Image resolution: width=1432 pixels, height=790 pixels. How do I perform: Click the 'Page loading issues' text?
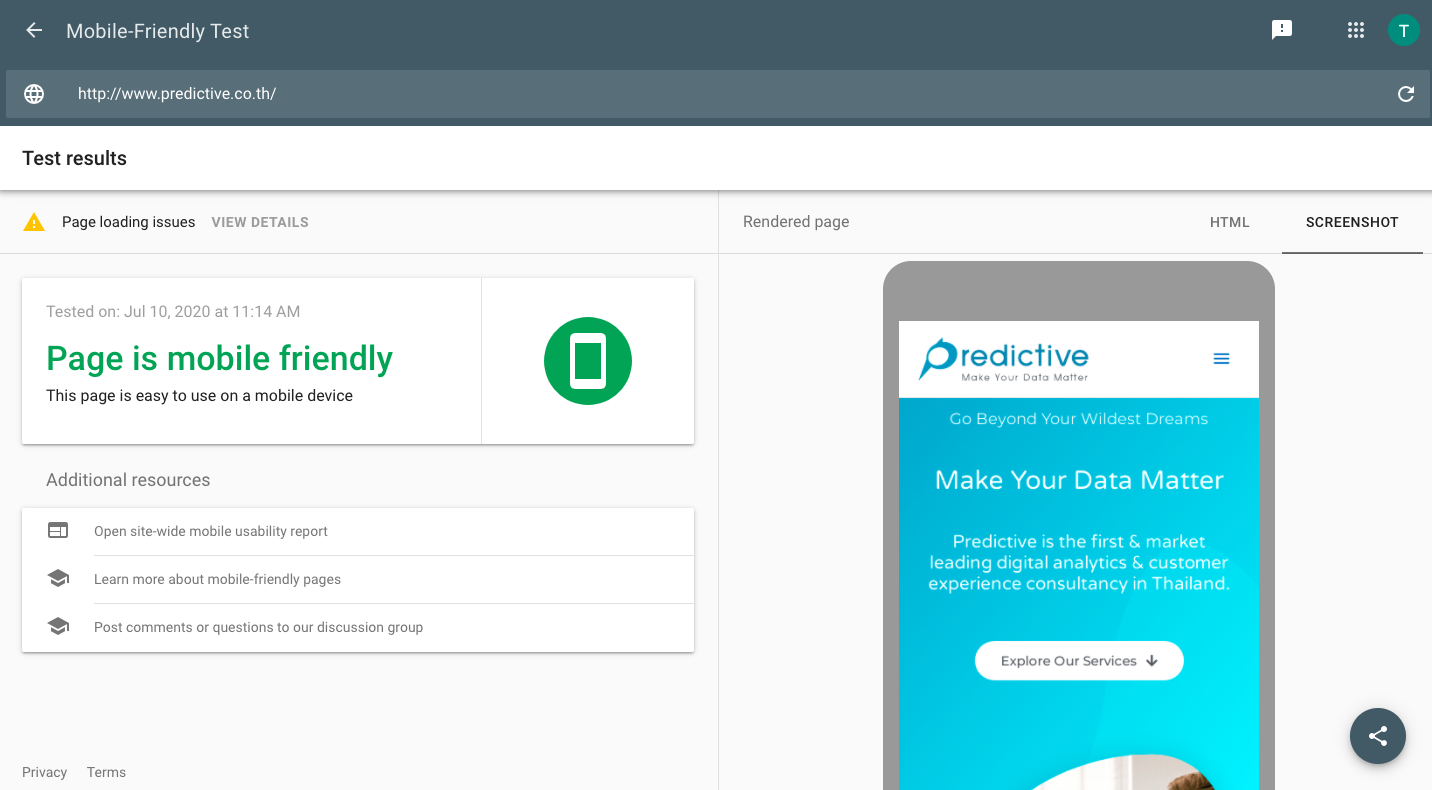[128, 222]
